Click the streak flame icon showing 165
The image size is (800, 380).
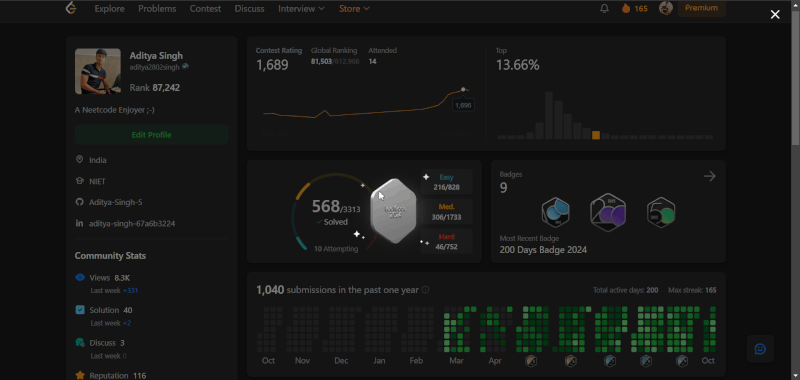click(x=626, y=9)
